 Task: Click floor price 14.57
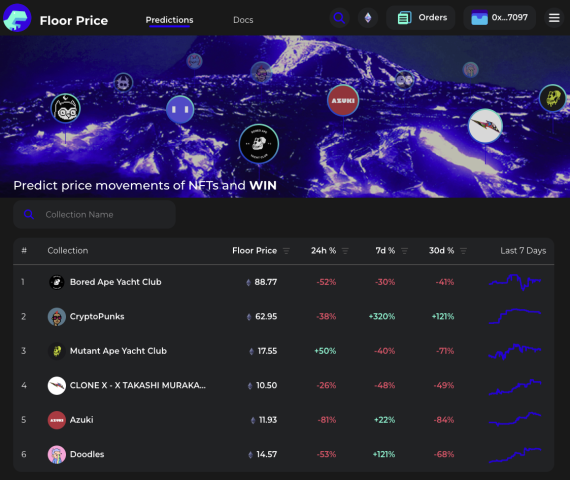pos(267,455)
